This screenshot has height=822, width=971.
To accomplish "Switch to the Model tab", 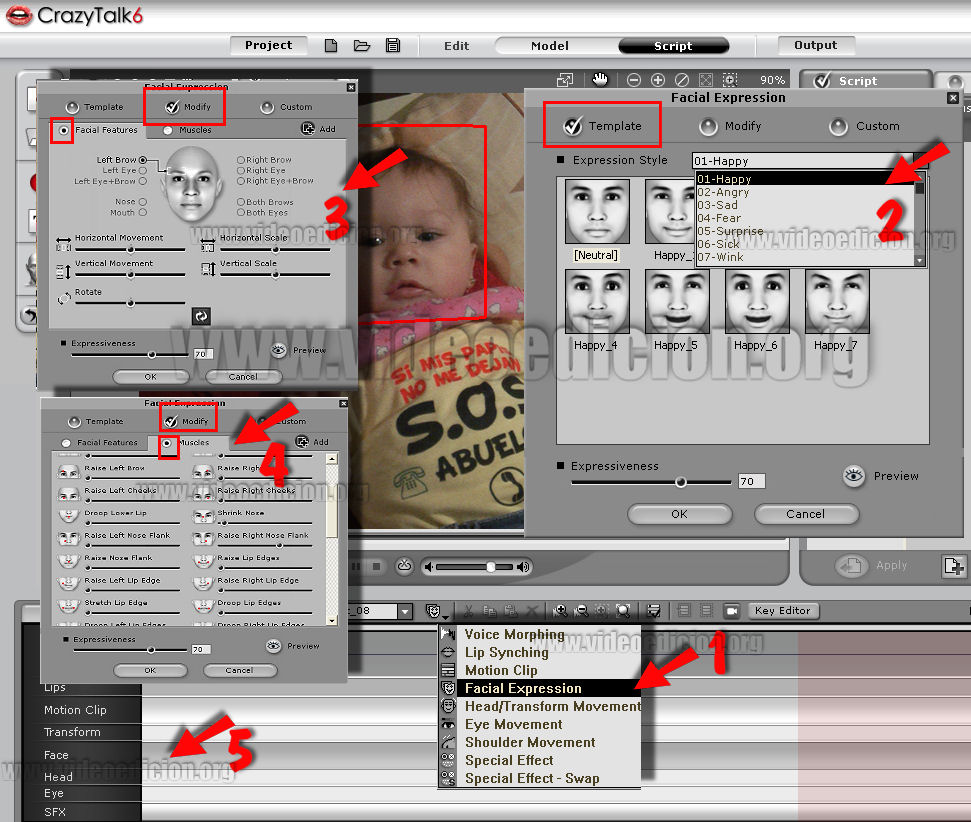I will pos(550,46).
